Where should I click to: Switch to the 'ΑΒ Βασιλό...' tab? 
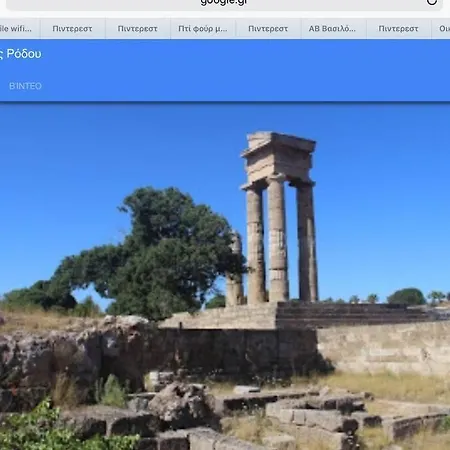coord(333,29)
